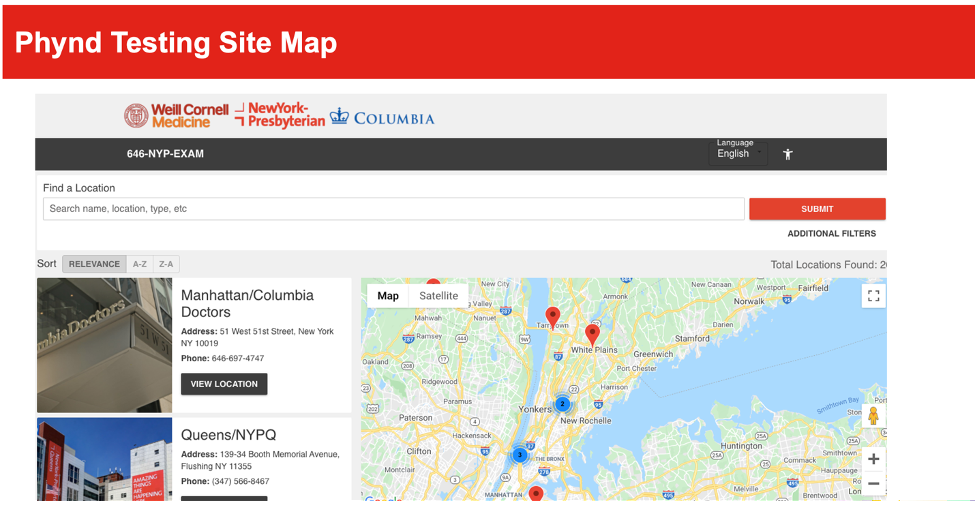Viewport: 977px width, 516px height.
Task: Open the Language dropdown set to English
Action: pyautogui.click(x=738, y=153)
